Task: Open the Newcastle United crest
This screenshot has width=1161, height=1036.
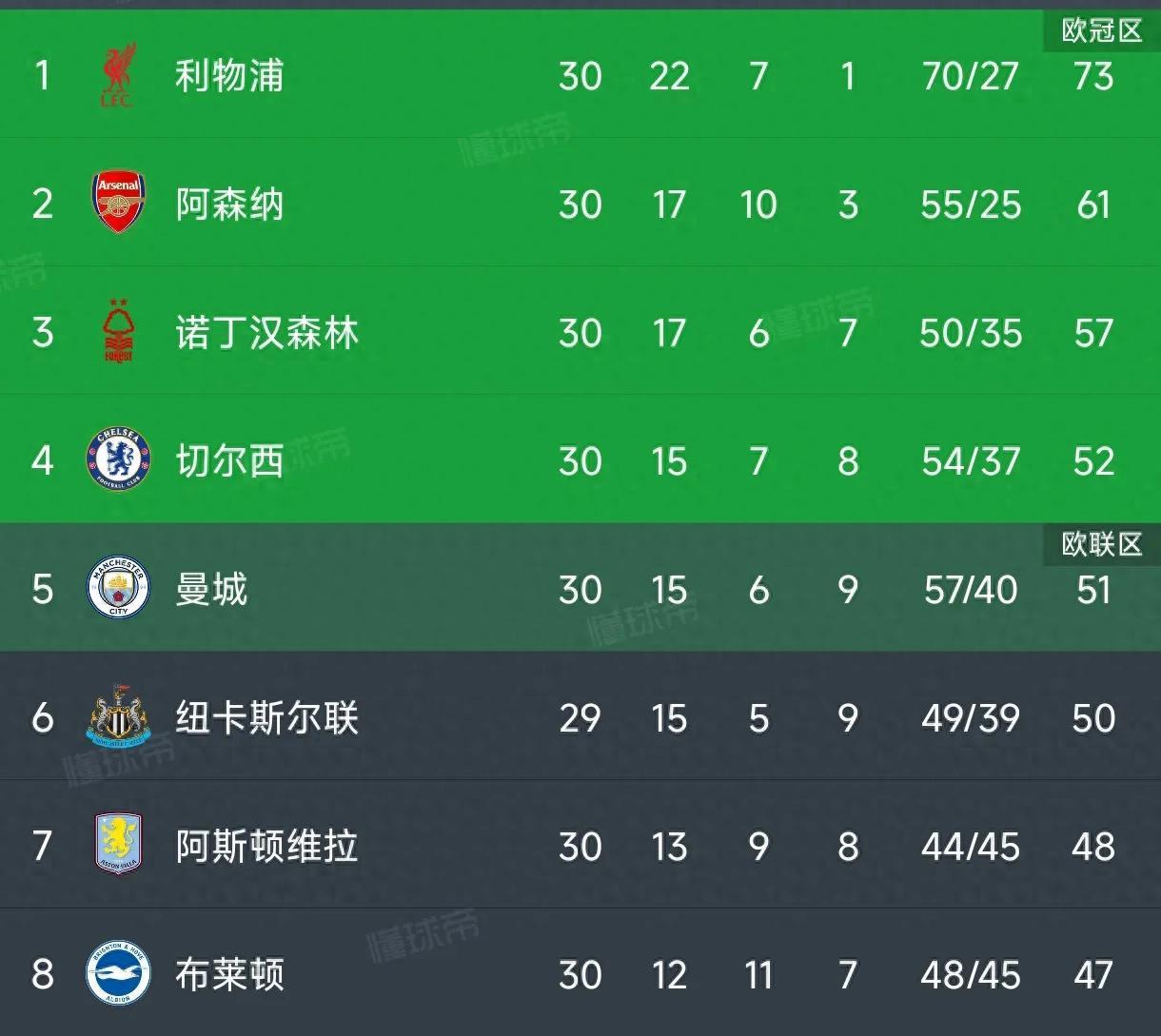Action: pyautogui.click(x=118, y=716)
